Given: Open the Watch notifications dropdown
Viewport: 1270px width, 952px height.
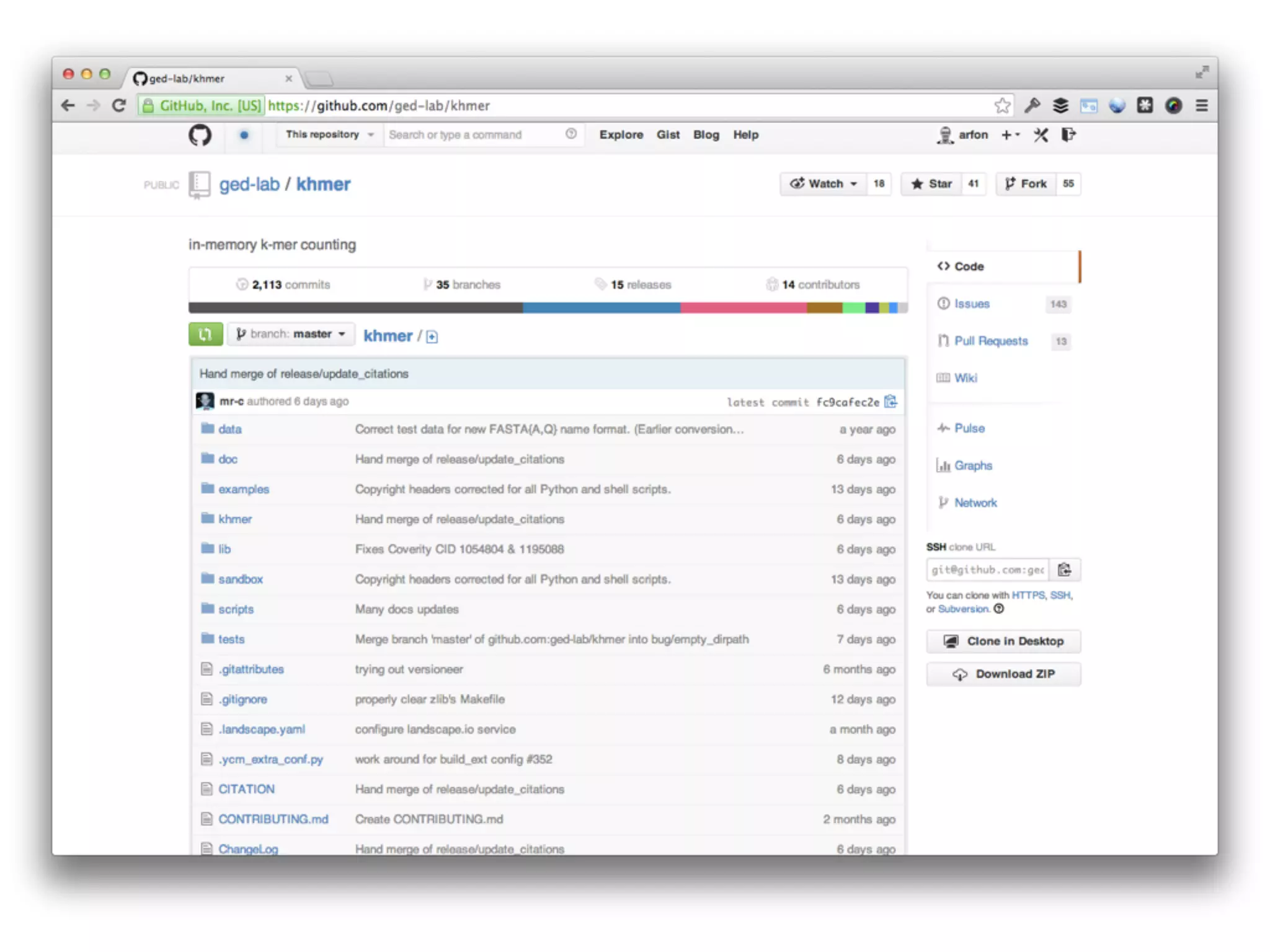Looking at the screenshot, I should click(x=823, y=184).
